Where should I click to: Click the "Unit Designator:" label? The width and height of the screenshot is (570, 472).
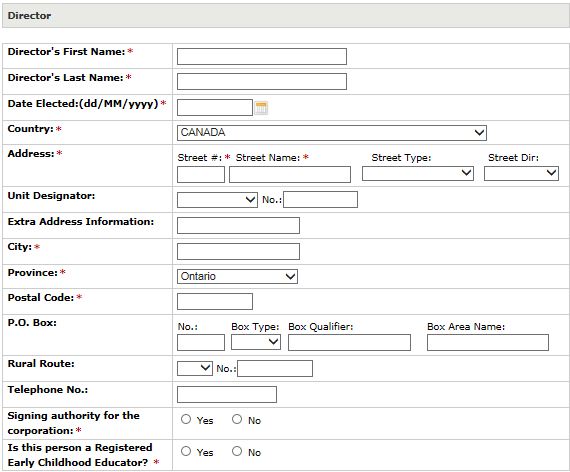coord(51,196)
